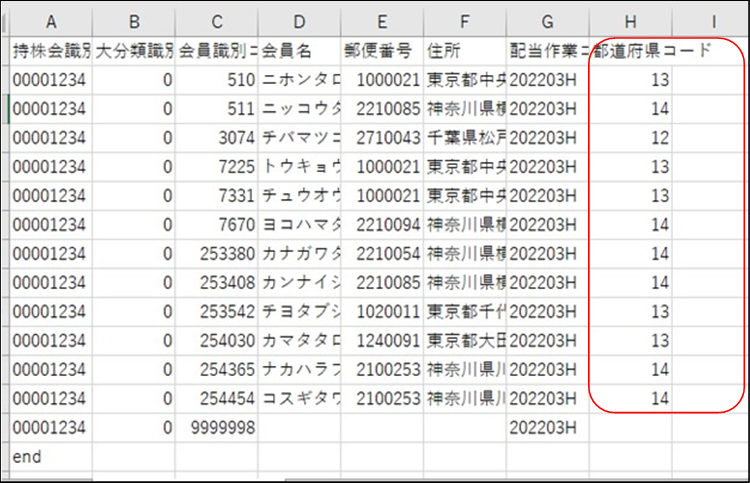Select column G header
750x483 pixels.
point(548,22)
